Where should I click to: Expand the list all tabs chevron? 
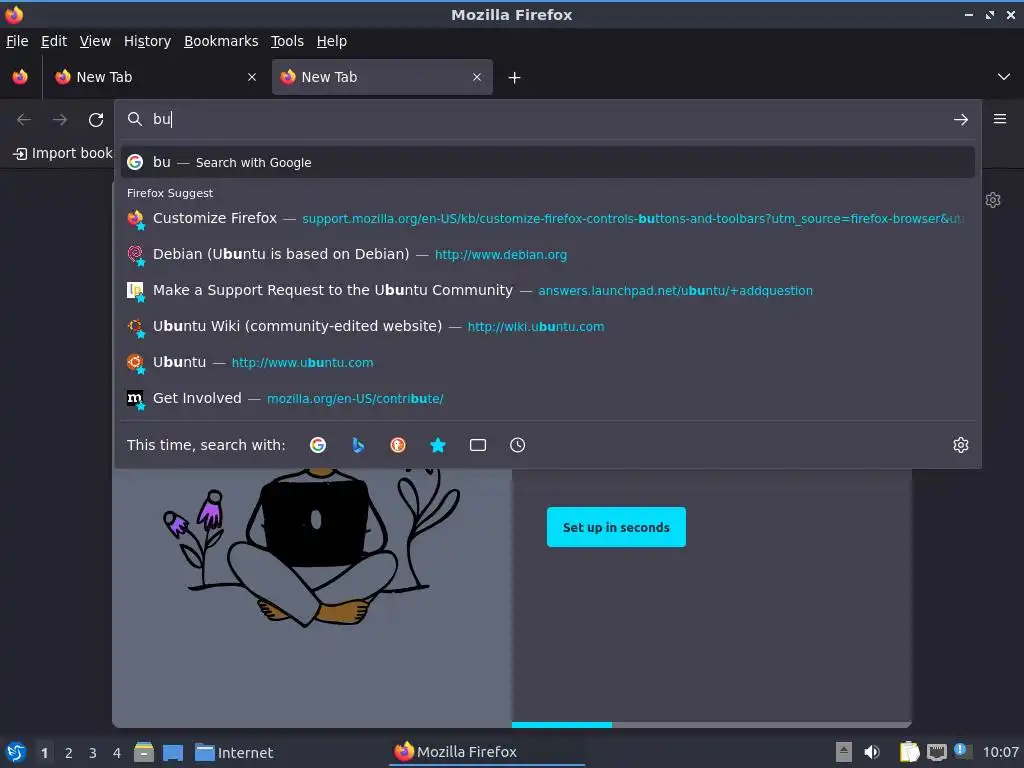pyautogui.click(x=1004, y=77)
